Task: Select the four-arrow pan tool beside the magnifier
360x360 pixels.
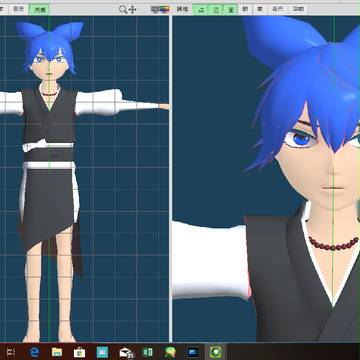Action: click(x=132, y=10)
